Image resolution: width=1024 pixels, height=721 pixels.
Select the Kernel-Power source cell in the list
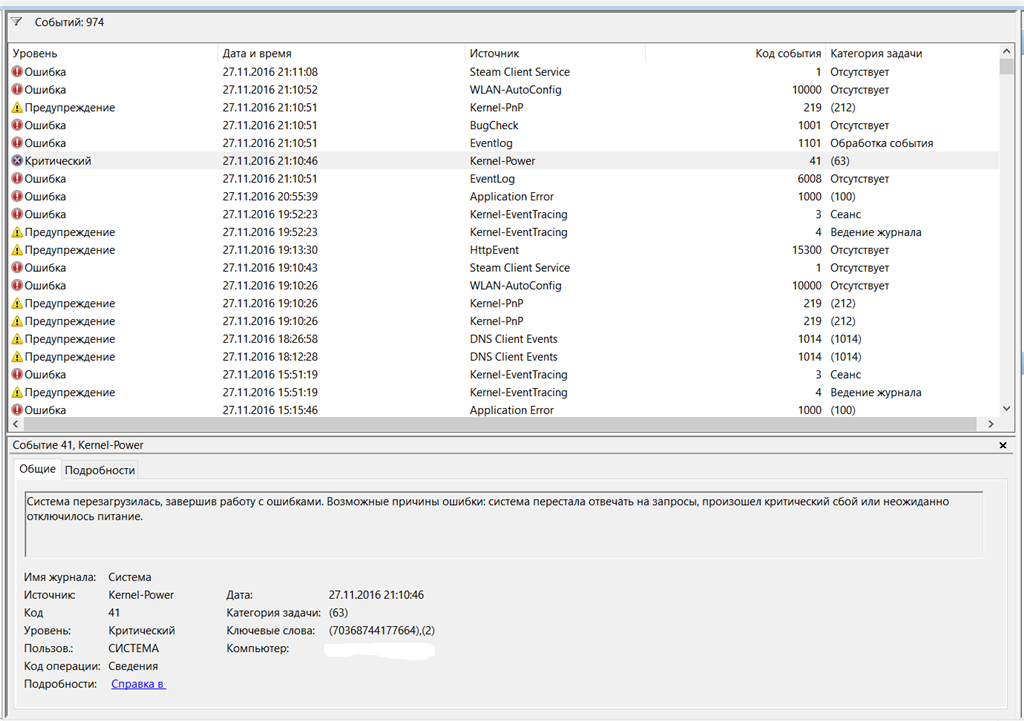(502, 161)
